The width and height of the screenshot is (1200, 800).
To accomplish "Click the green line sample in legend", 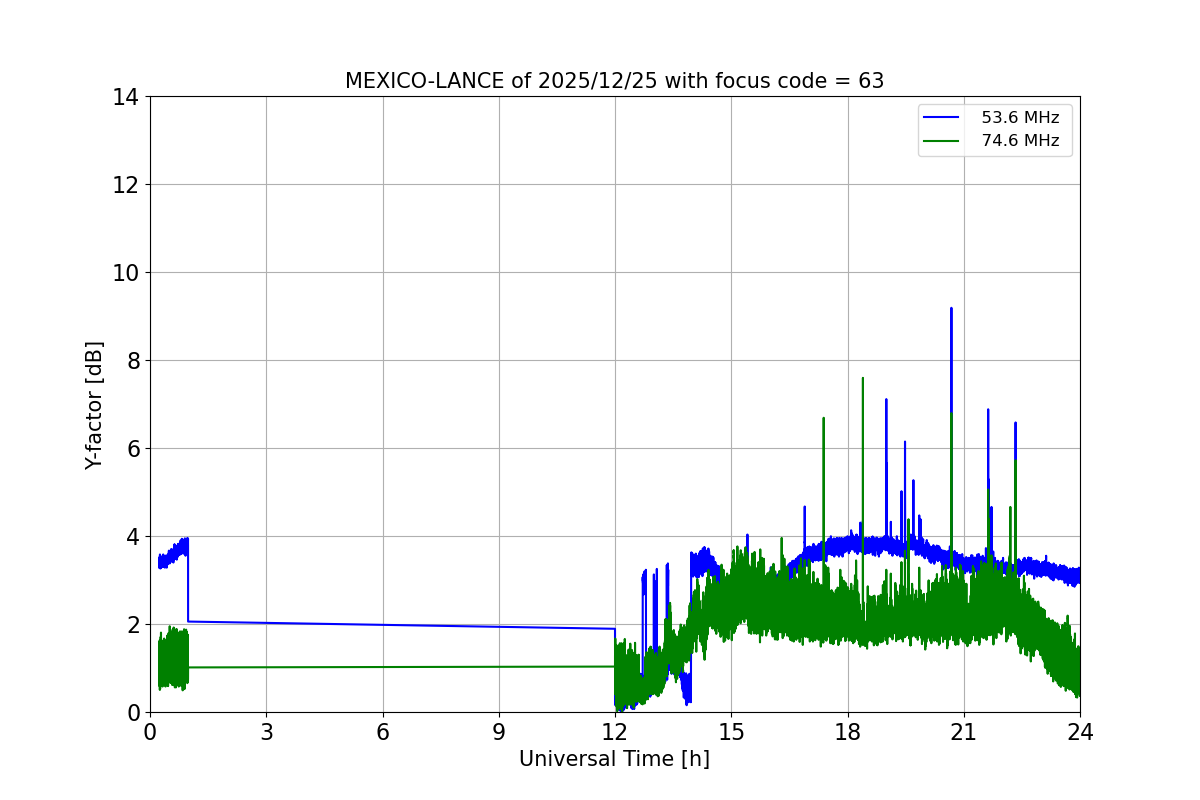I will coord(941,141).
